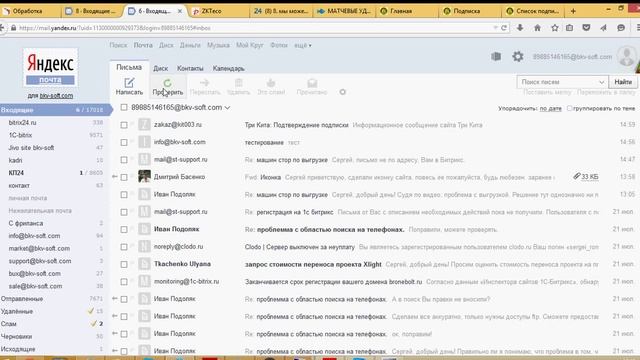This screenshot has height=360, width=640.
Task: Check the info@bkv-soft.com 'тестирование' message checkbox
Action: tap(124, 142)
